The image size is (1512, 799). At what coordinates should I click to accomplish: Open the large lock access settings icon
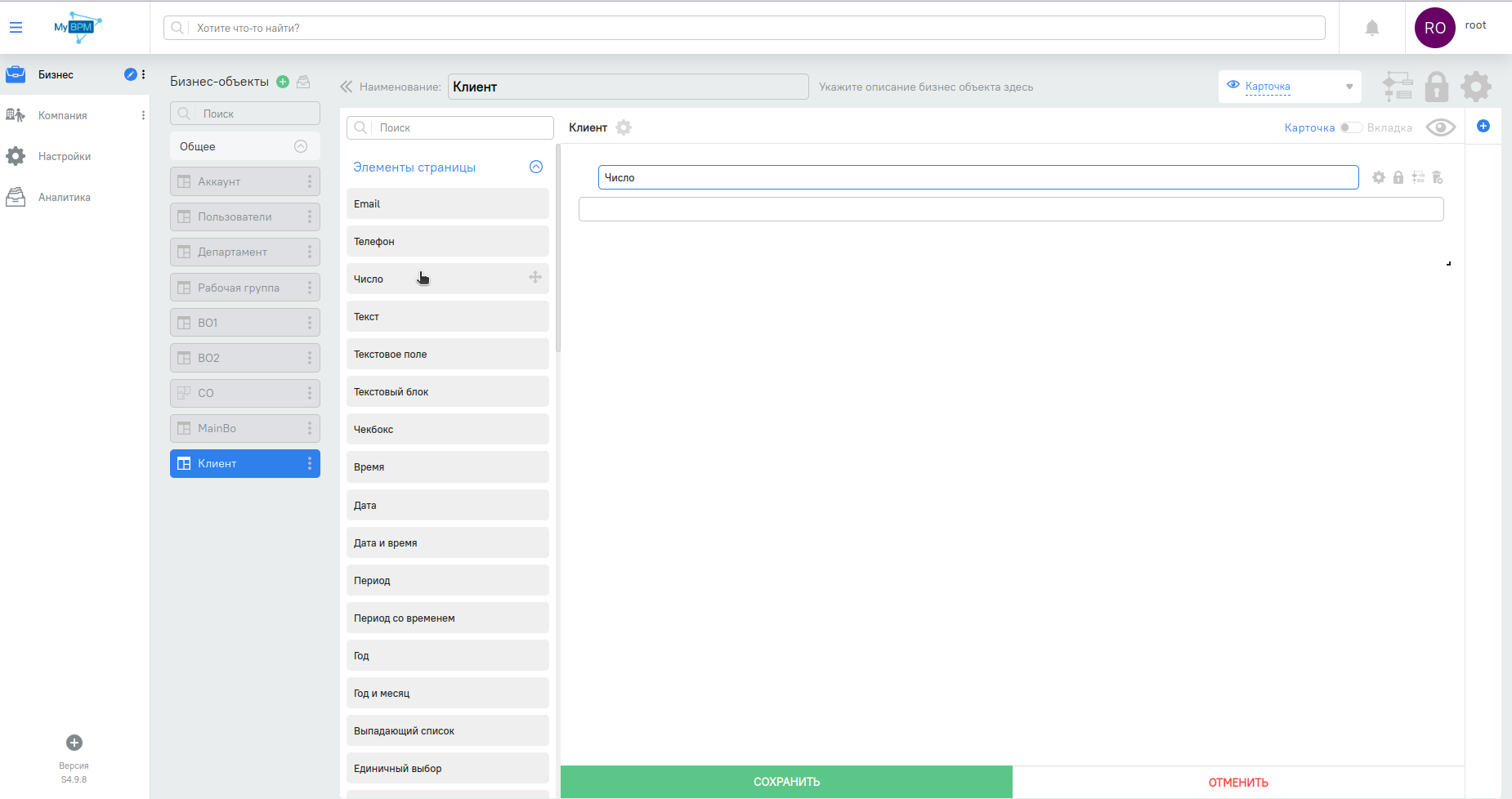(1437, 86)
